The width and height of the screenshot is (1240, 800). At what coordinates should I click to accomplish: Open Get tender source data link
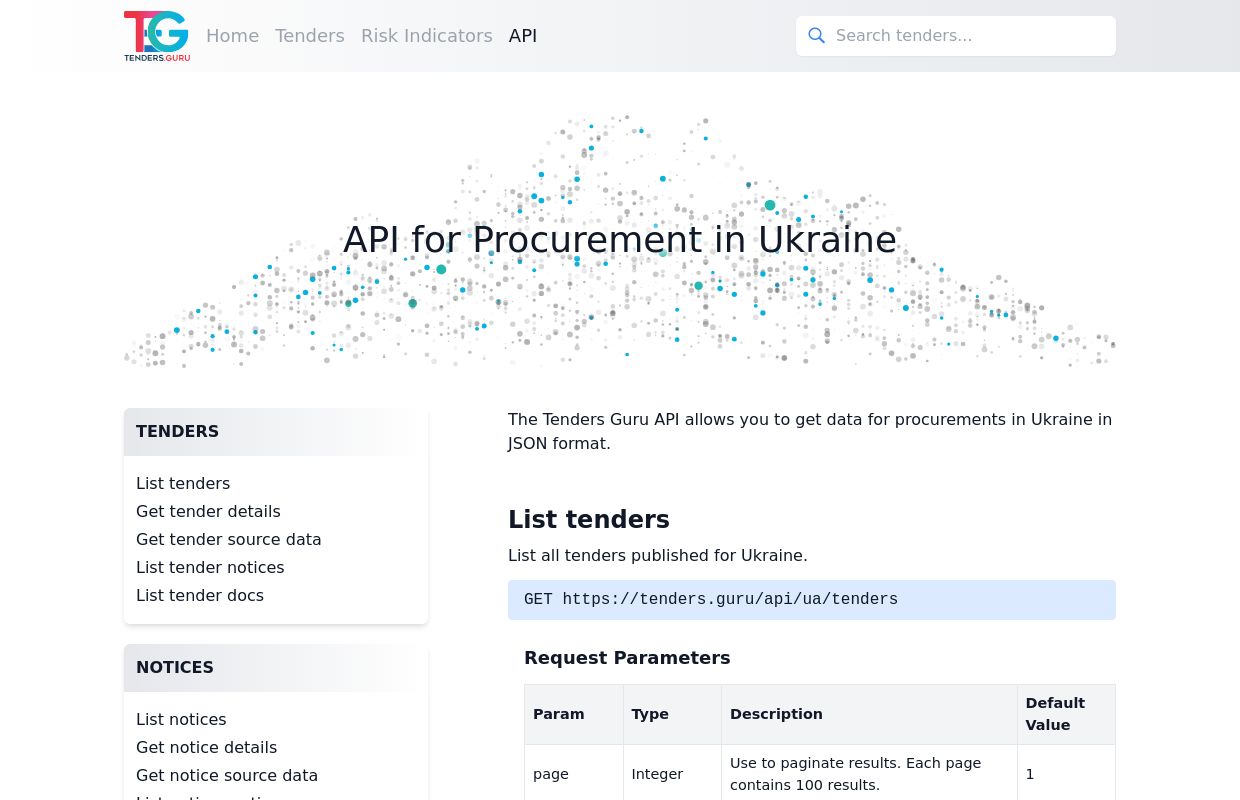click(229, 540)
